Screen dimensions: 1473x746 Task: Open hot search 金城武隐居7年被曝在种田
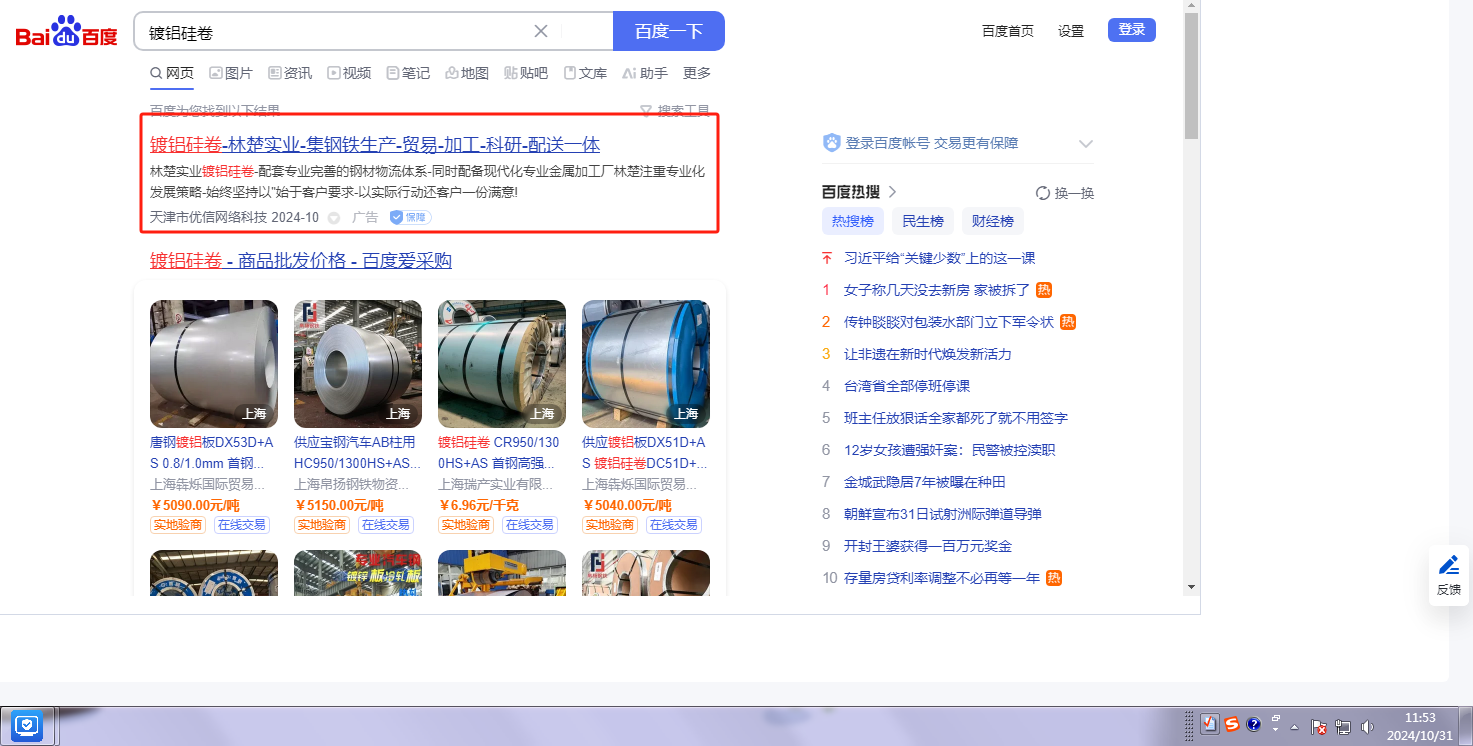(925, 482)
